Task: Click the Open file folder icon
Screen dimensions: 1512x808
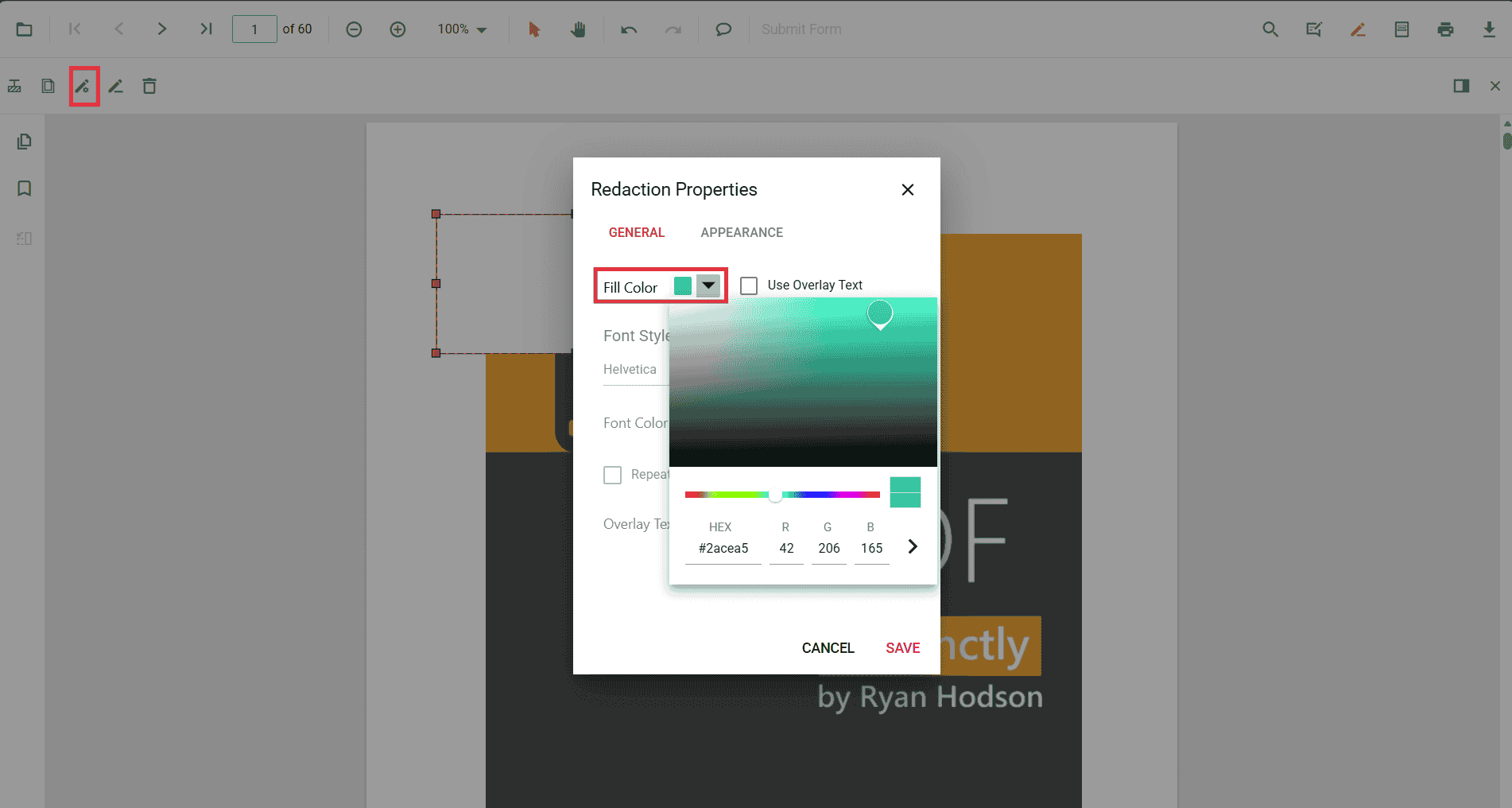Action: tap(25, 29)
